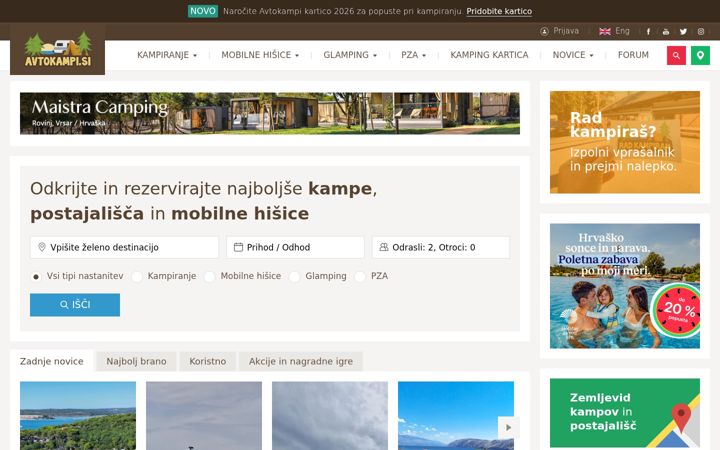The height and width of the screenshot is (450, 720).
Task: Open fourth news thumbnail with blue sea
Action: 456,416
